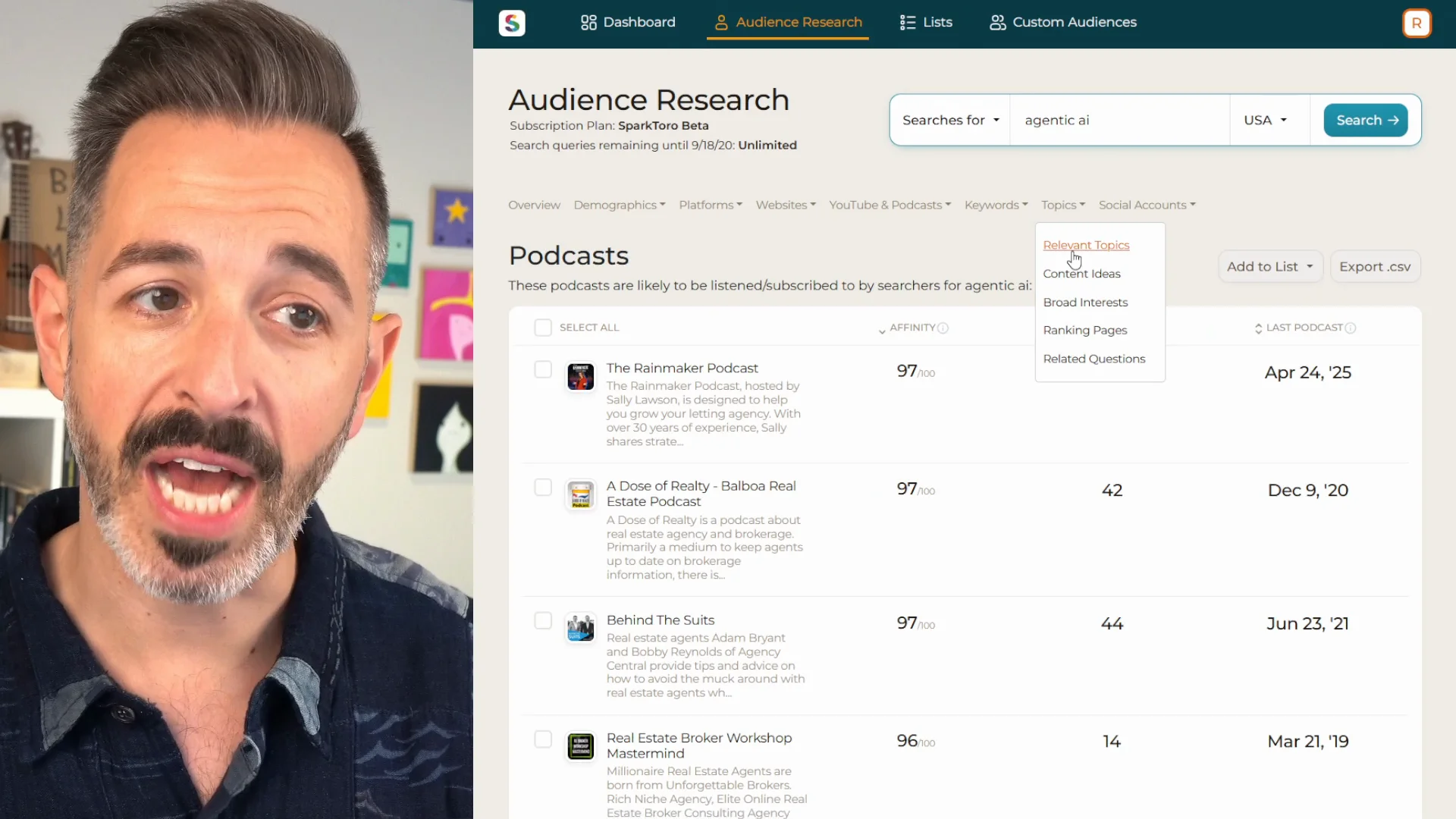
Task: Open the Audience Research tab
Action: coord(788,22)
